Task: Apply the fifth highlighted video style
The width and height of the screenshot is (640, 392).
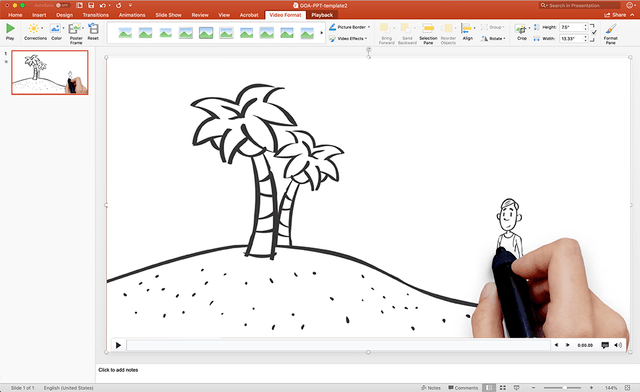Action: click(x=206, y=33)
